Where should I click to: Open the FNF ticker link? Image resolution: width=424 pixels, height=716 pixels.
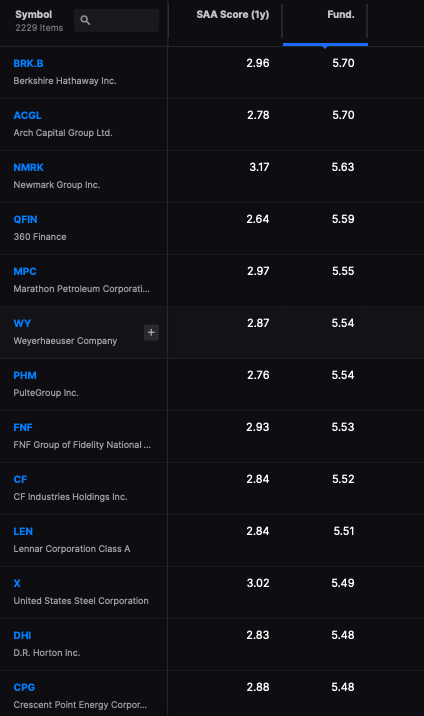tap(23, 428)
